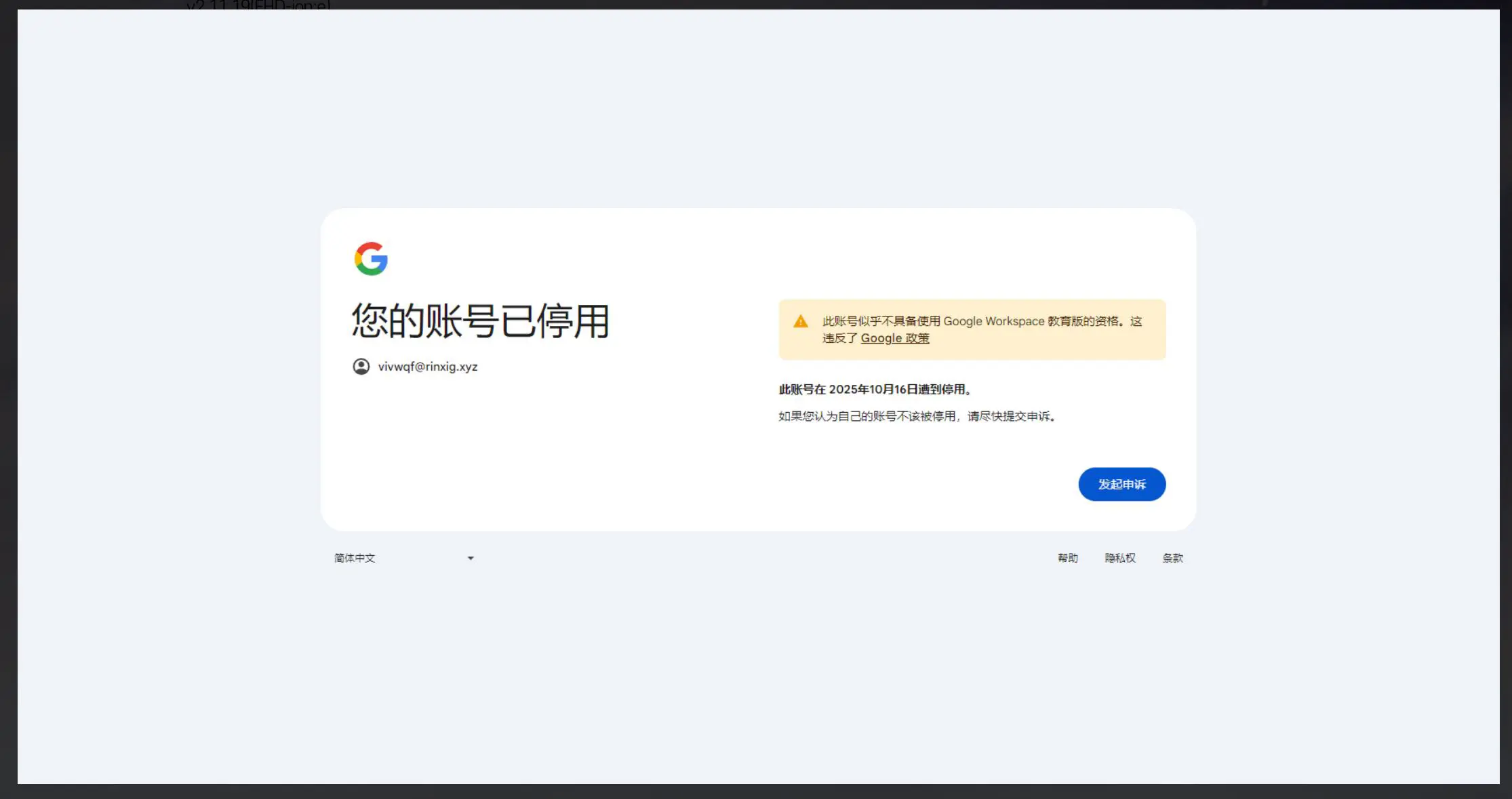This screenshot has width=1512, height=799.
Task: Click the vivwqf@rinxig.xyz email address
Action: click(428, 367)
